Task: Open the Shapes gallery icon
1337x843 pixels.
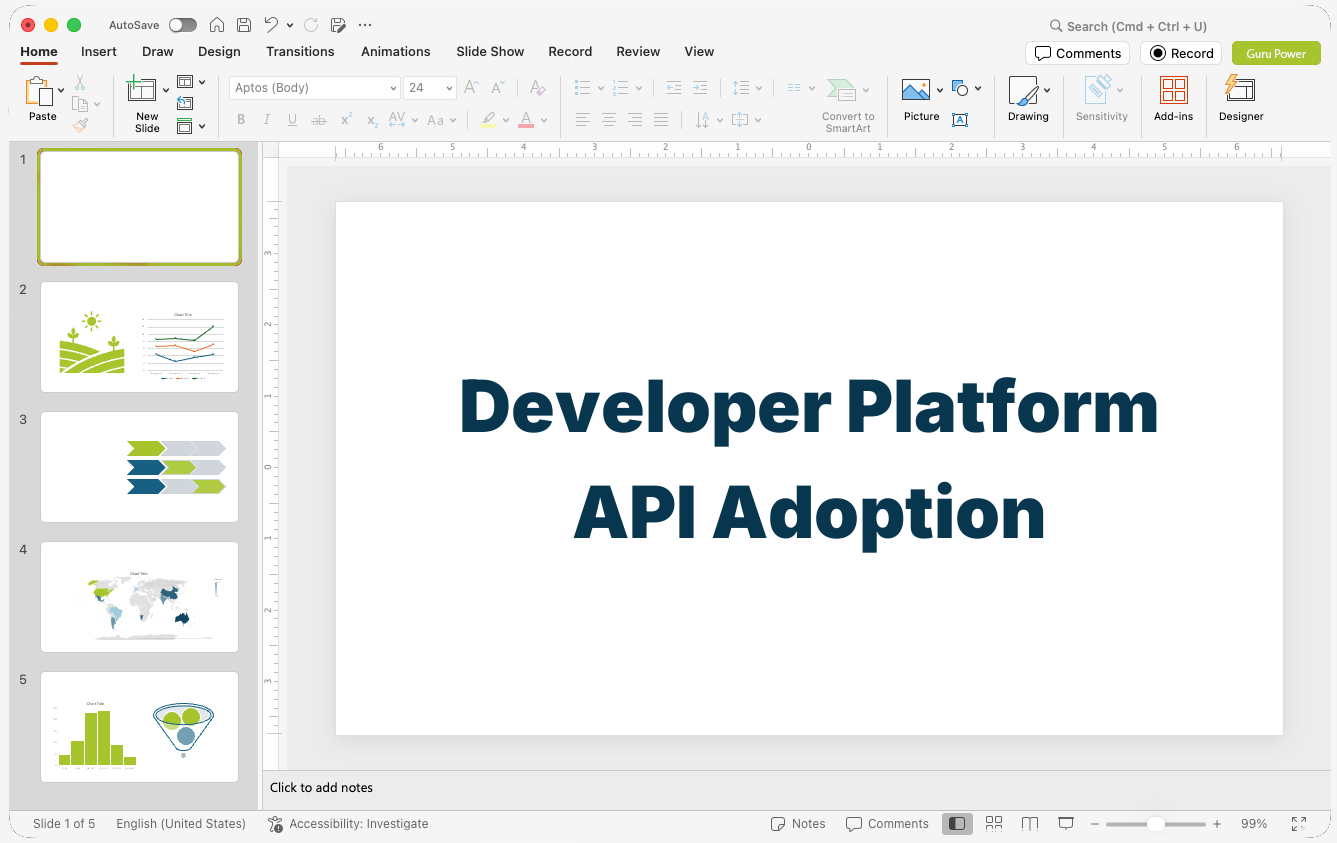Action: coord(961,88)
